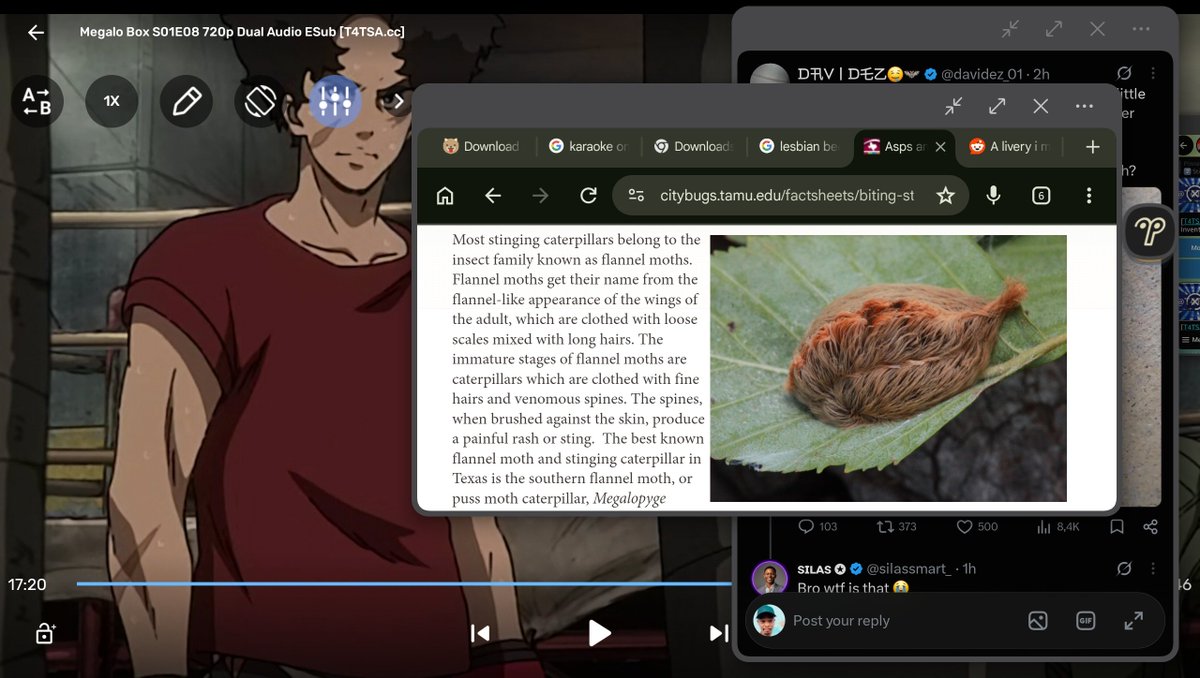Open the pencil edit tool in player

[x=187, y=101]
